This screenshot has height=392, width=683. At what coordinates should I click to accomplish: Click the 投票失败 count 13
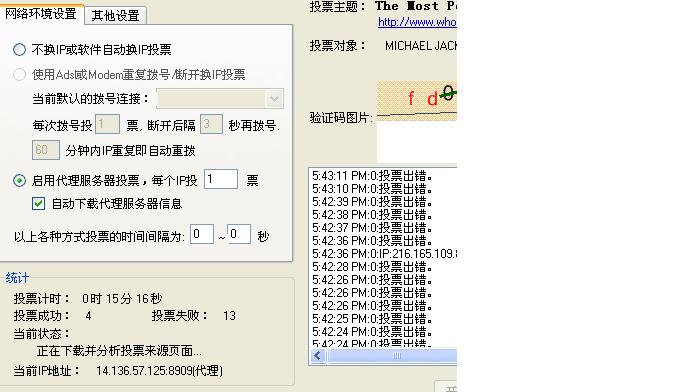(229, 316)
